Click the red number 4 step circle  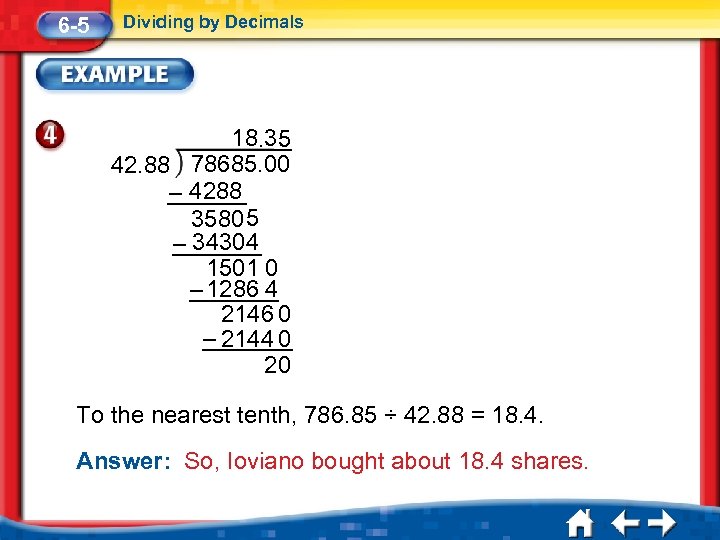click(50, 135)
